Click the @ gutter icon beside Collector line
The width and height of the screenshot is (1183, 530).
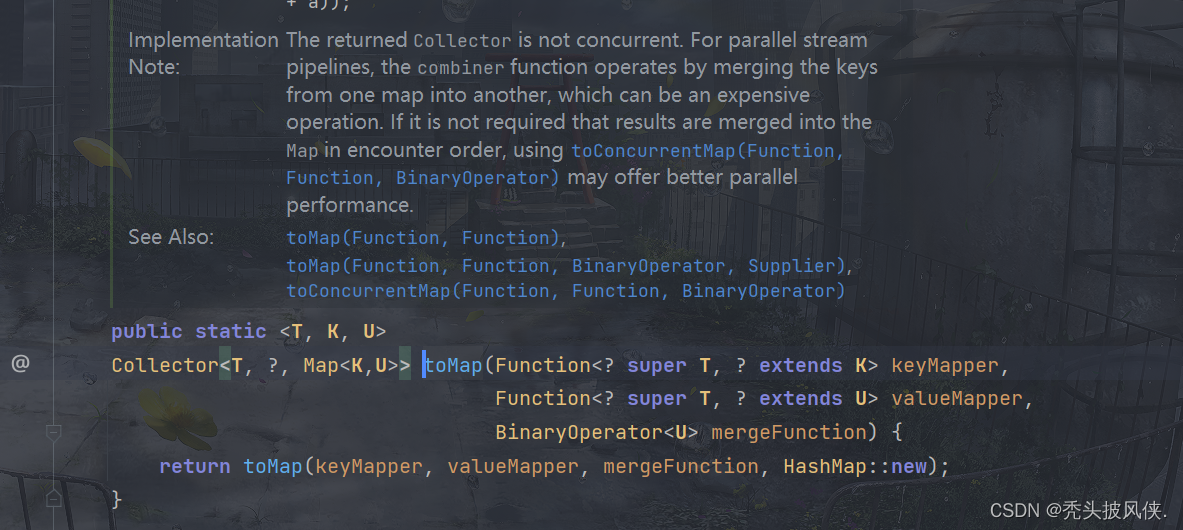point(20,364)
